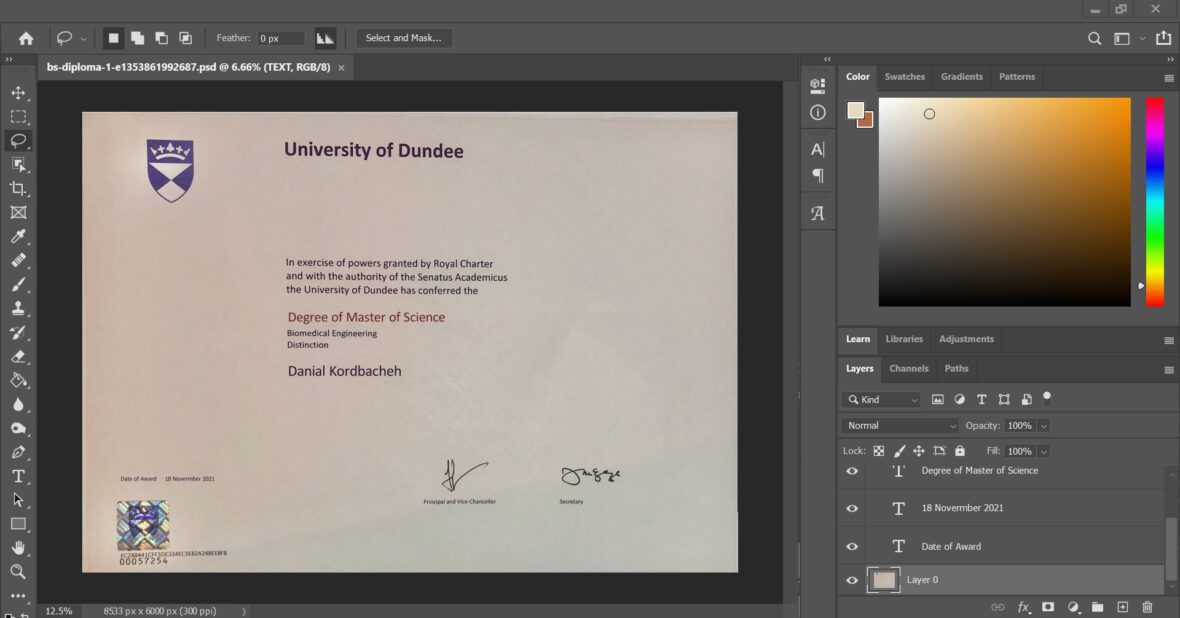
Task: Select the Eyedropper tool
Action: click(18, 236)
